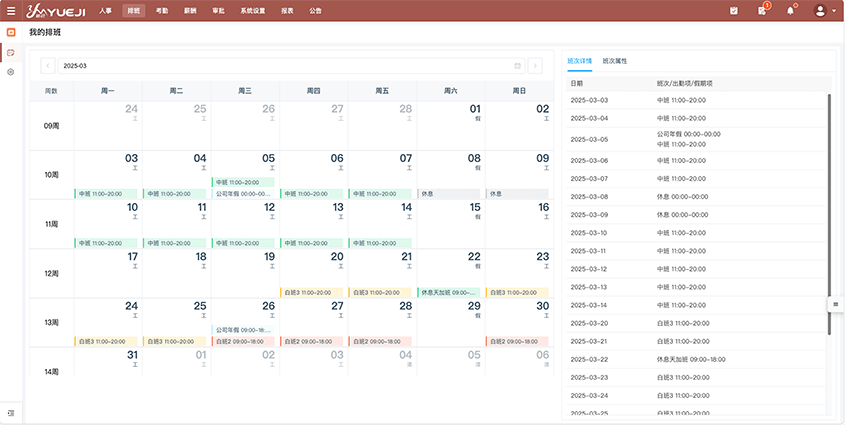Open the notification bell icon

pos(790,11)
